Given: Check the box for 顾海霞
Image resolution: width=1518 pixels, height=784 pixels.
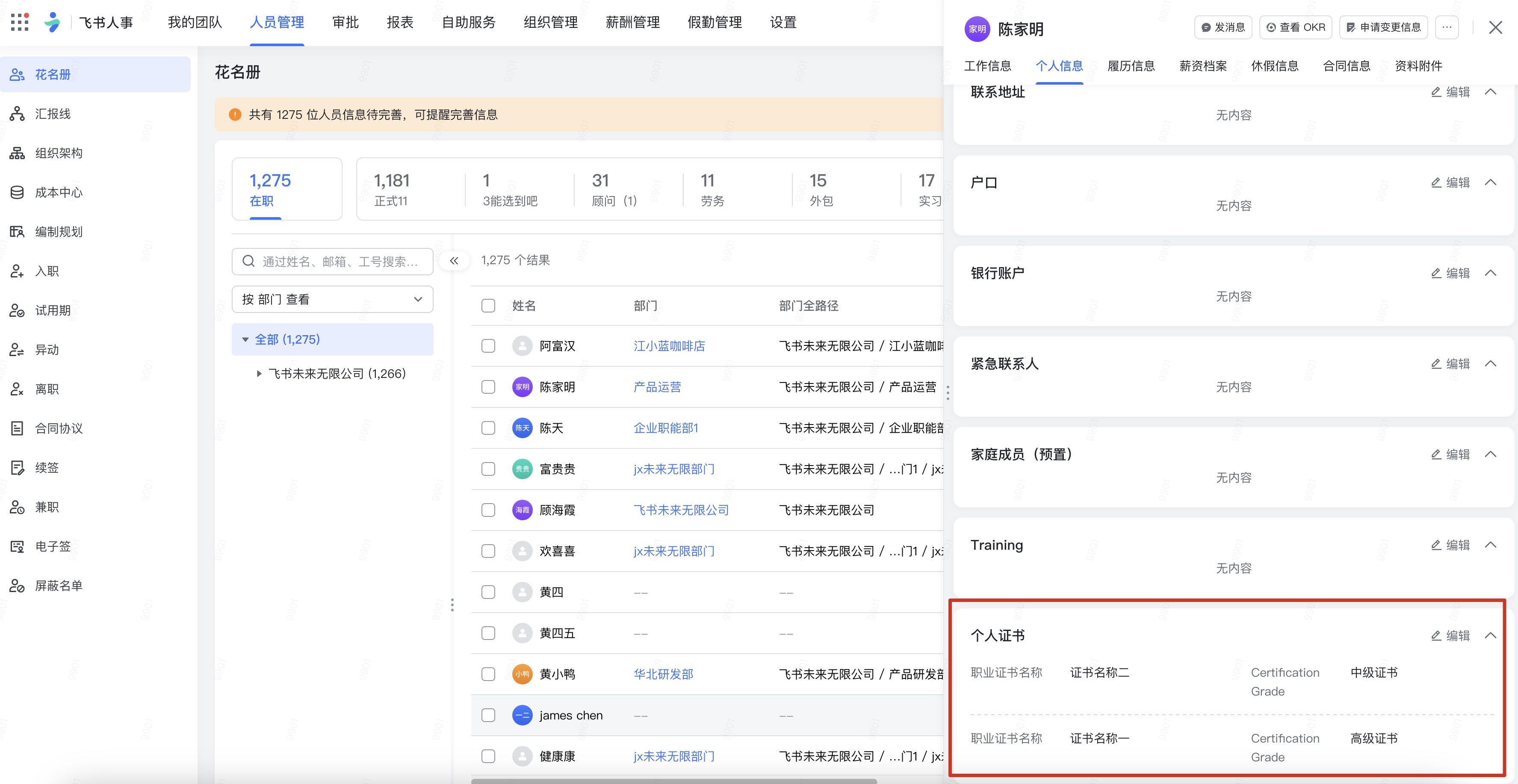Looking at the screenshot, I should pyautogui.click(x=488, y=510).
